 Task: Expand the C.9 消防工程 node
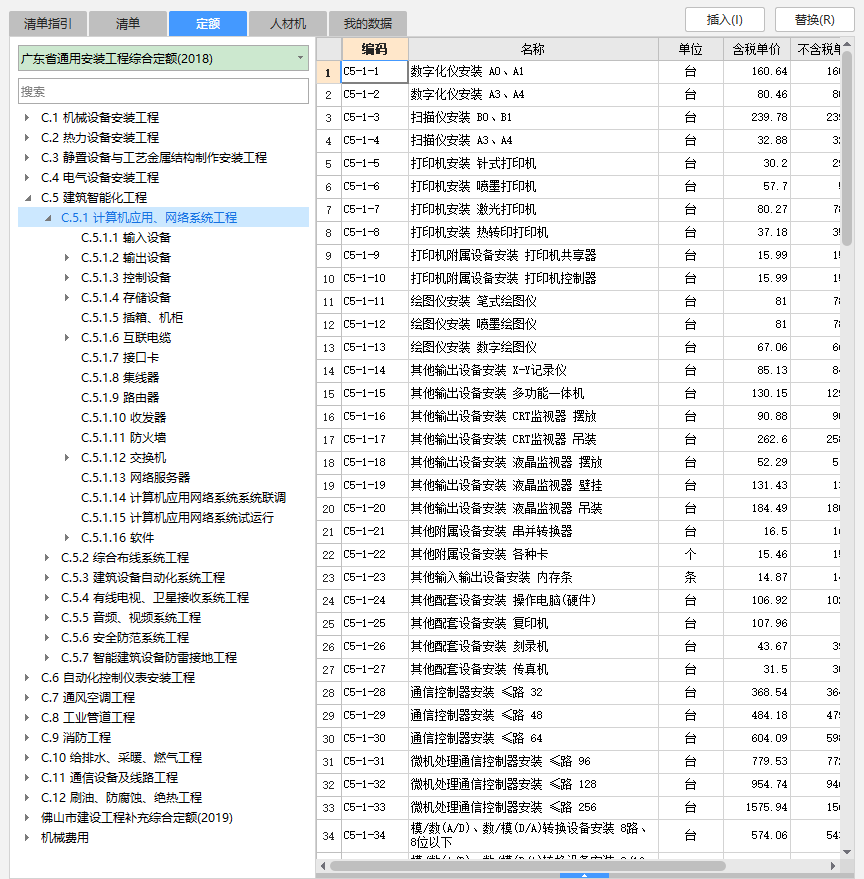pos(27,737)
